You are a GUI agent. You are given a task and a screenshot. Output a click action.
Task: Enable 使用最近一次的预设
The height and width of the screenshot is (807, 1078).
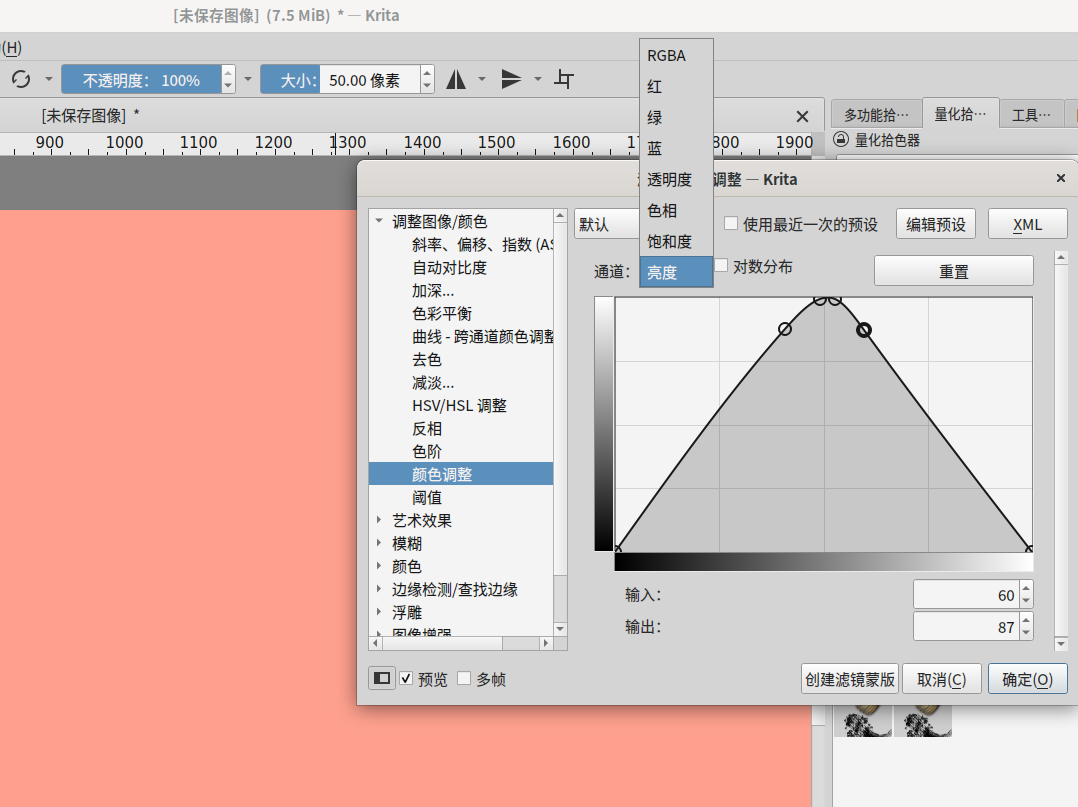click(729, 223)
